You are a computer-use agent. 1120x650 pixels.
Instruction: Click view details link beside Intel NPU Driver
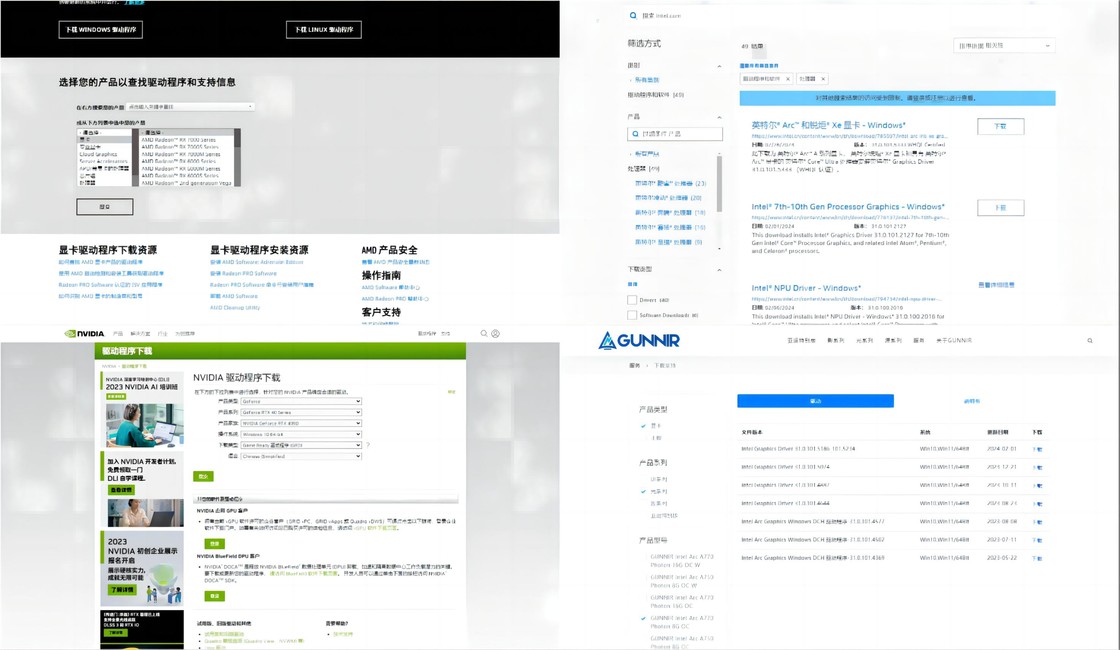tap(996, 285)
